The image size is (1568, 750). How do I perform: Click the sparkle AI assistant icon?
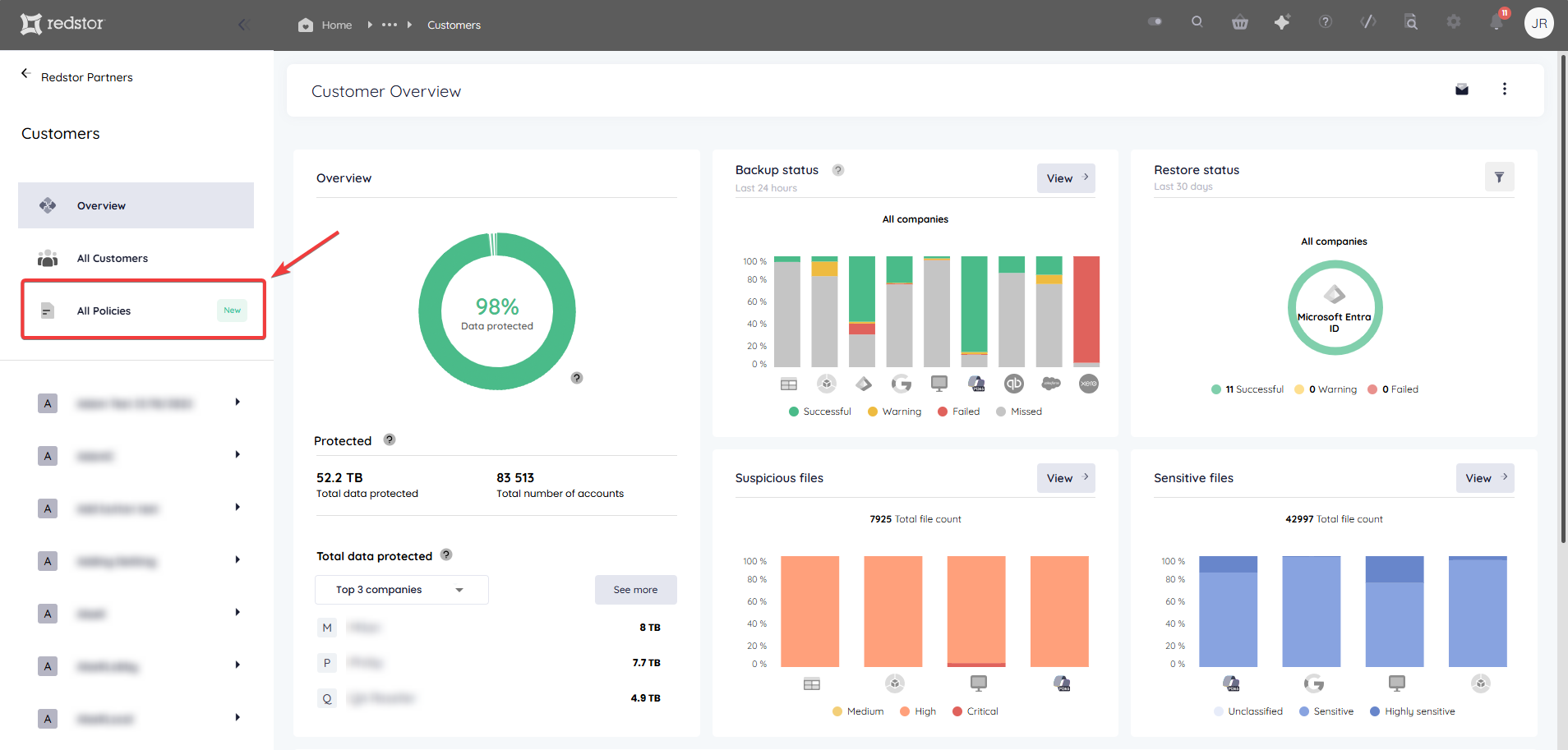(x=1282, y=22)
